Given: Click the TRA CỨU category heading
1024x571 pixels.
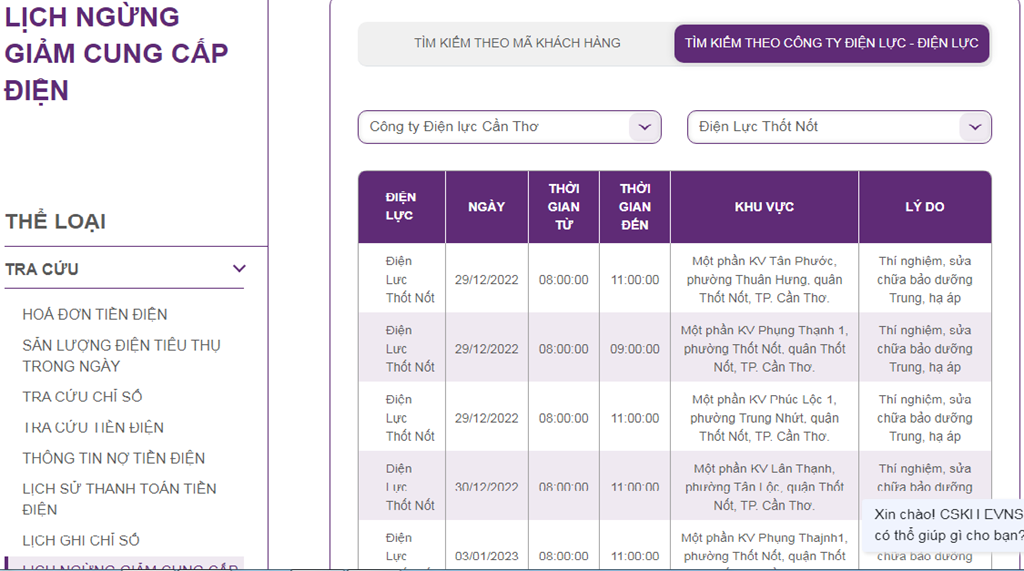Looking at the screenshot, I should [42, 269].
